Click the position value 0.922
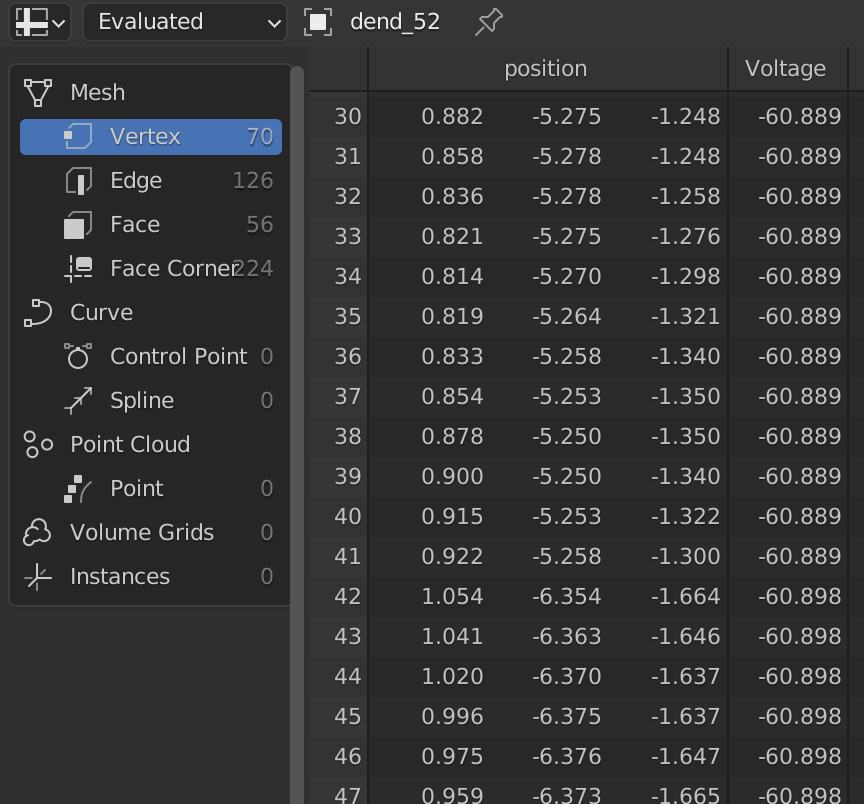Viewport: 864px width, 804px height. pos(452,557)
